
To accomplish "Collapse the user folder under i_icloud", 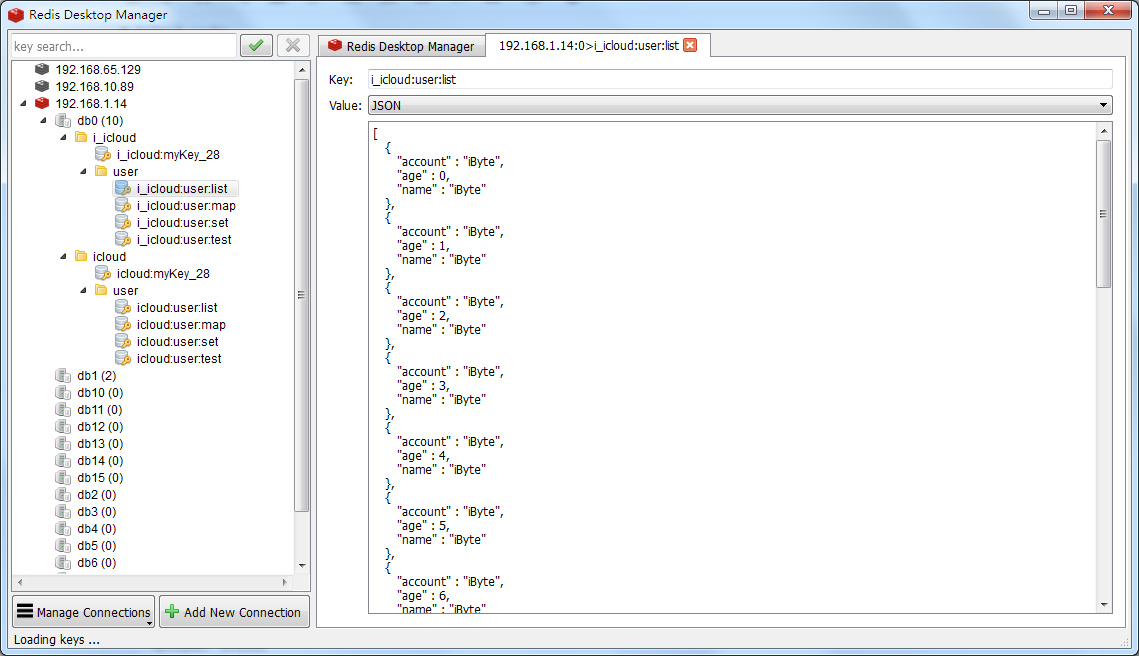I will pos(84,171).
